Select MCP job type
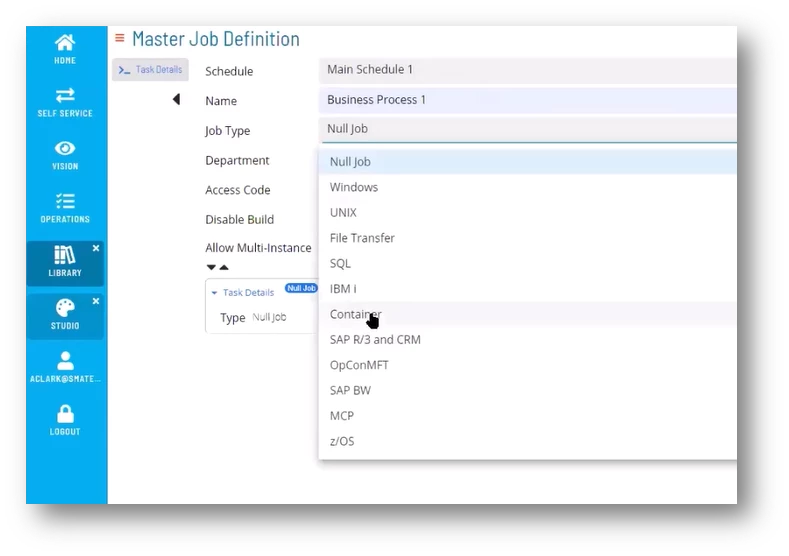The image size is (789, 556). tap(528, 416)
